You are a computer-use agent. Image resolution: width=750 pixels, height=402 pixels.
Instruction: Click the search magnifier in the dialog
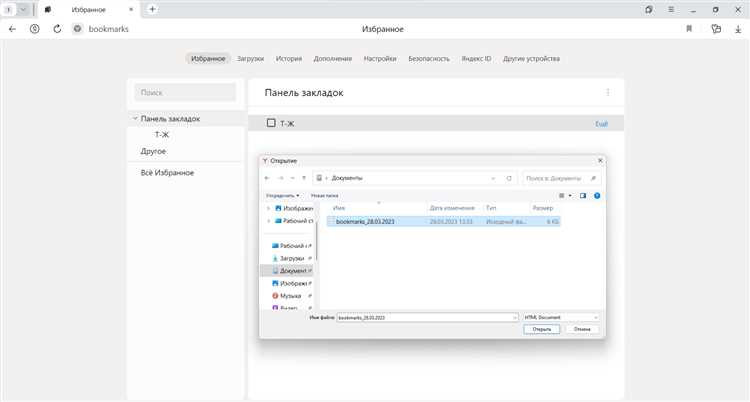[593, 178]
